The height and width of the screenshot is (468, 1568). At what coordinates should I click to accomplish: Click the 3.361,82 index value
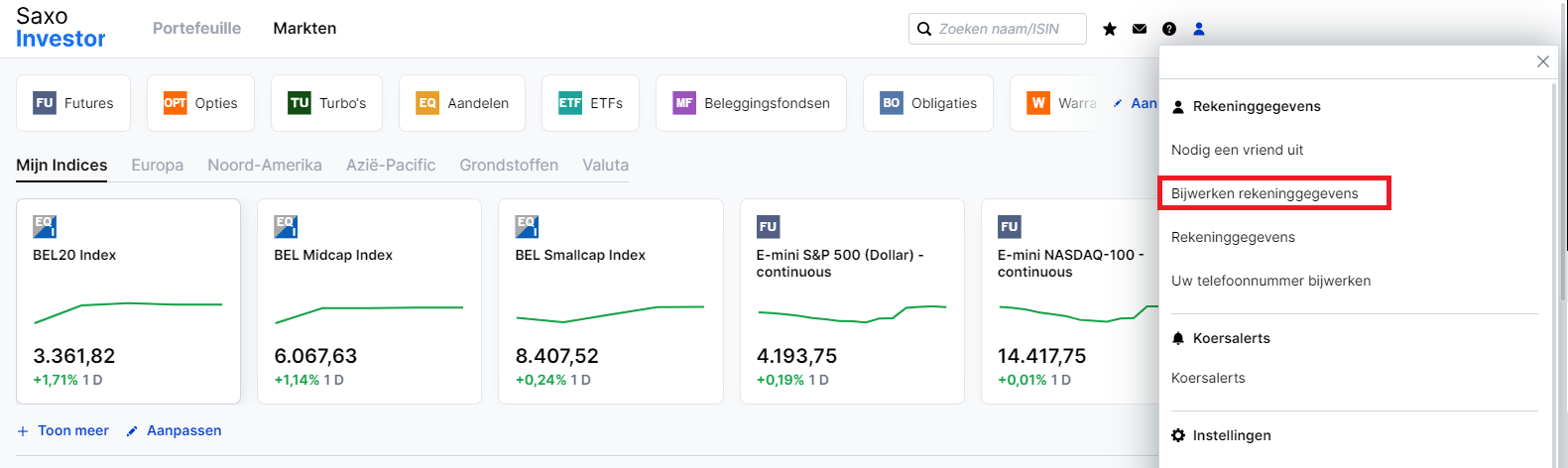pyautogui.click(x=74, y=356)
